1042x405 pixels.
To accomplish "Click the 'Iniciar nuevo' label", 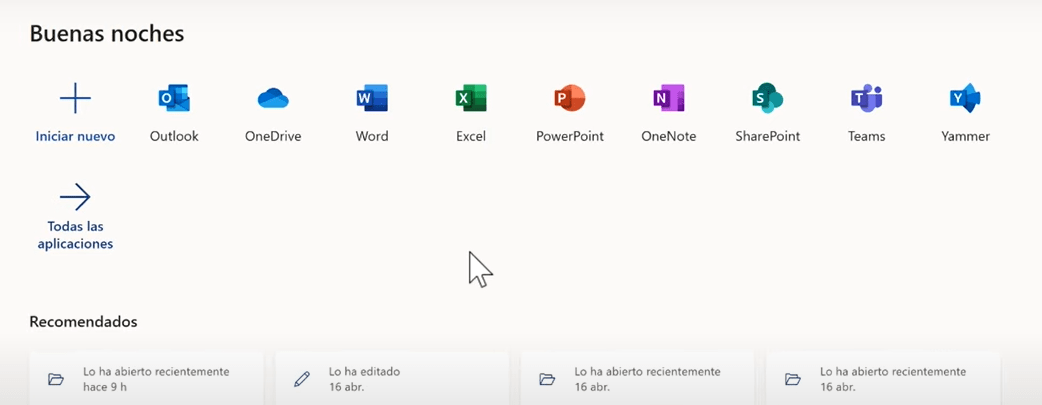I will pyautogui.click(x=75, y=136).
